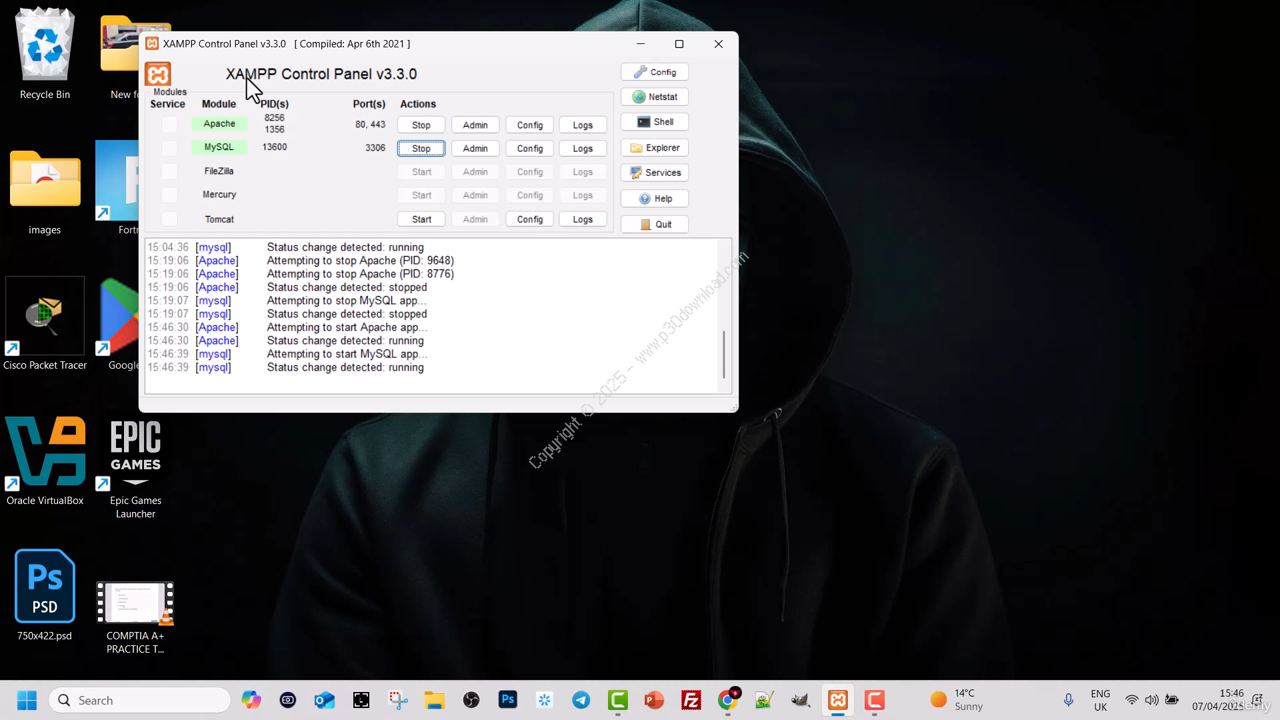
Task: Click the orange XAMPP logo in the panel
Action: [x=158, y=74]
